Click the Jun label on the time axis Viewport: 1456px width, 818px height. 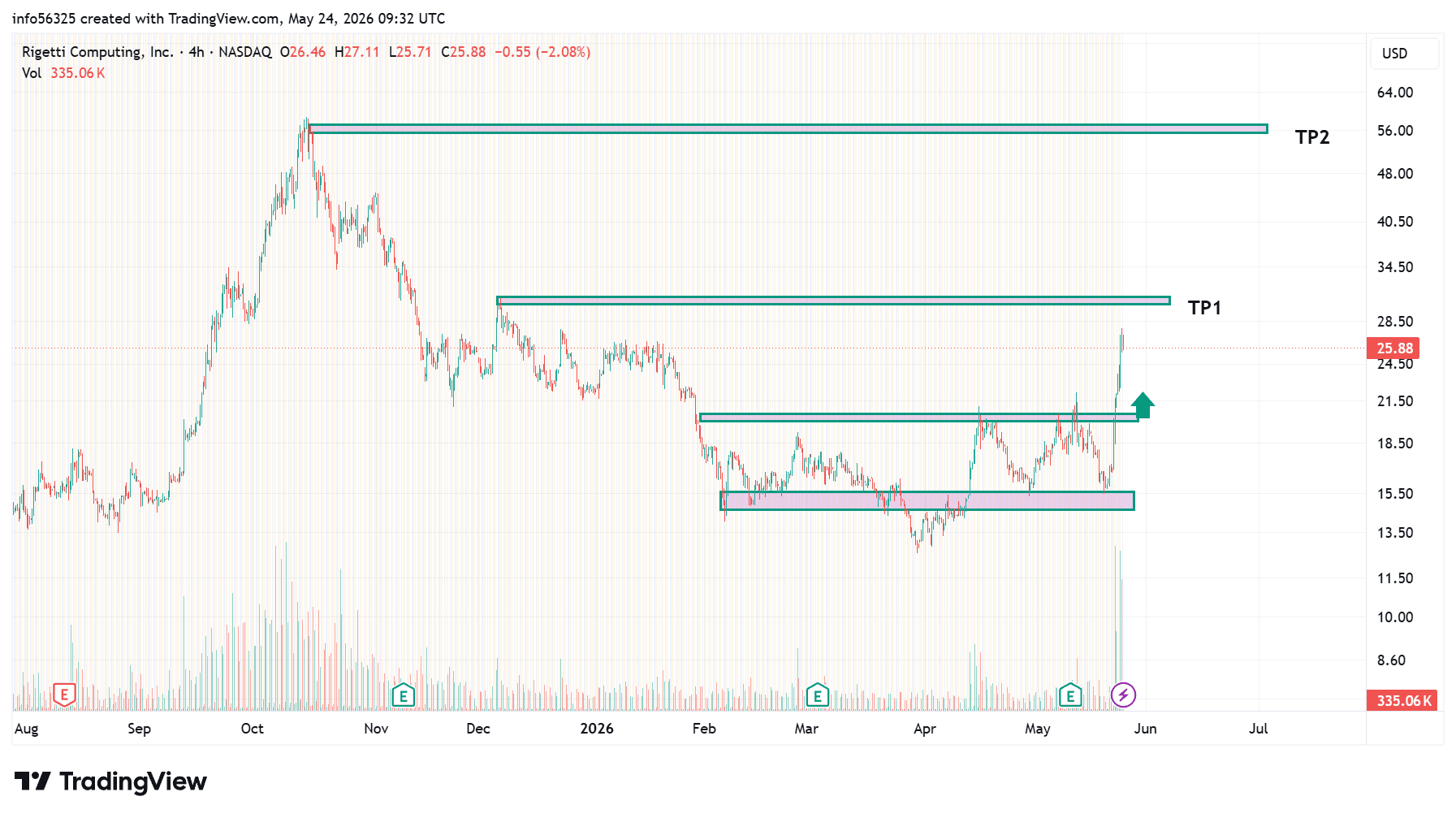pyautogui.click(x=1145, y=729)
